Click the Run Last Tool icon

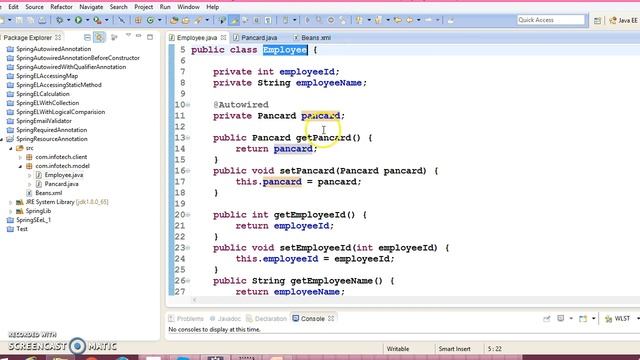[x=97, y=20]
